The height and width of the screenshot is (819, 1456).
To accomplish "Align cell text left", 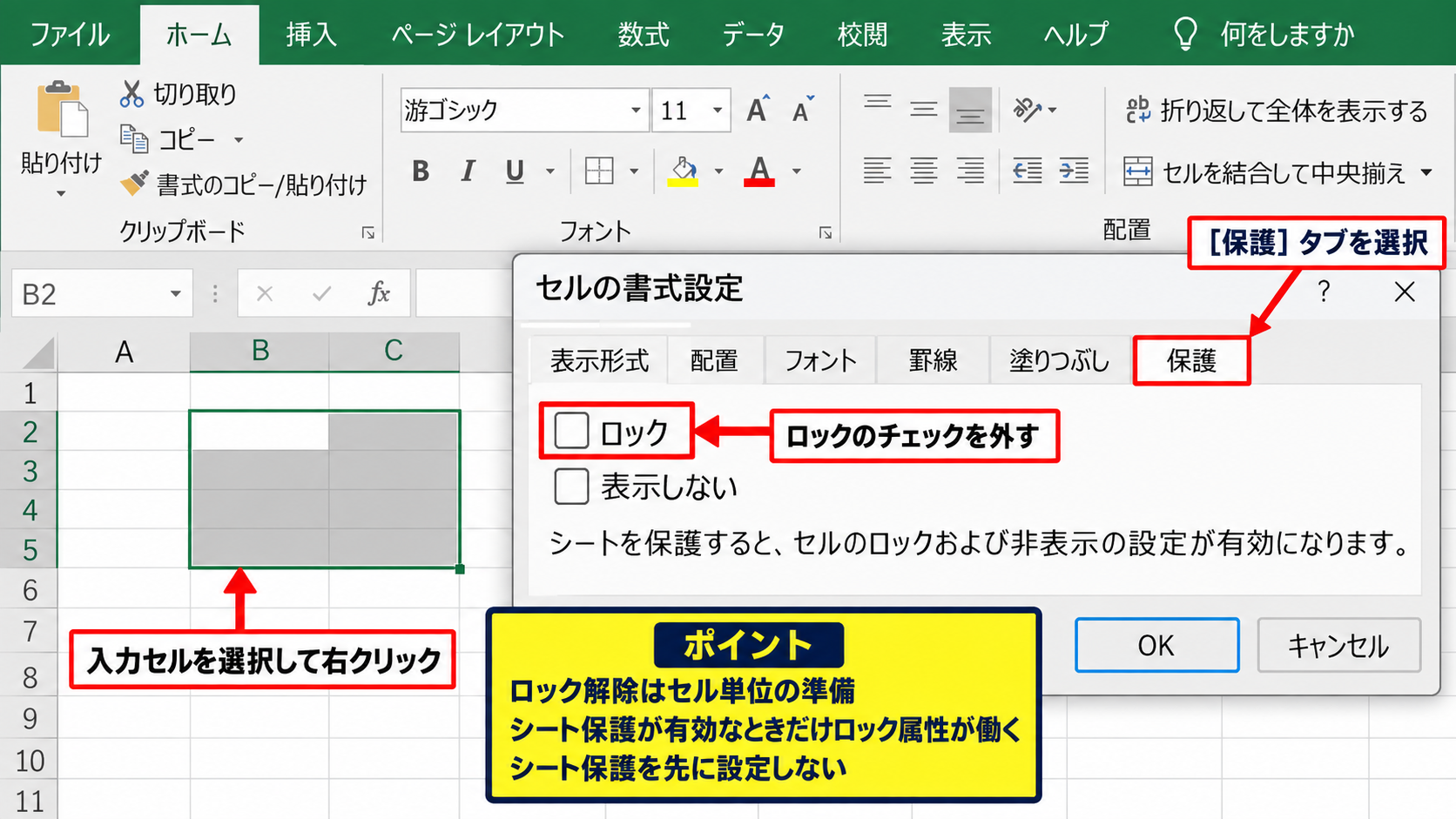I will [877, 171].
